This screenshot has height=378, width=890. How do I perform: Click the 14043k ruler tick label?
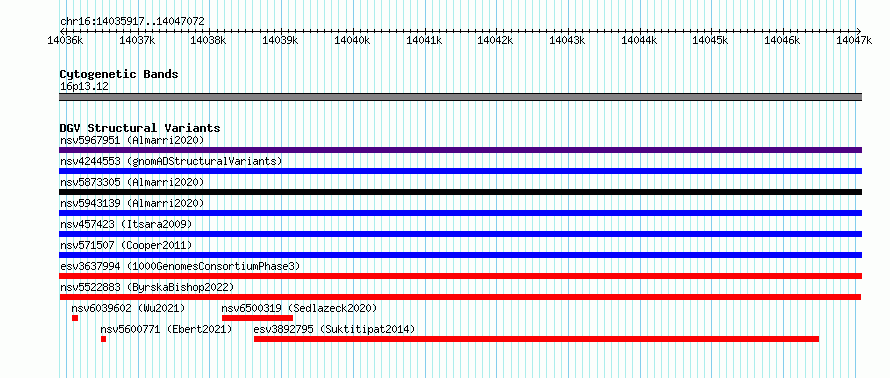click(568, 40)
